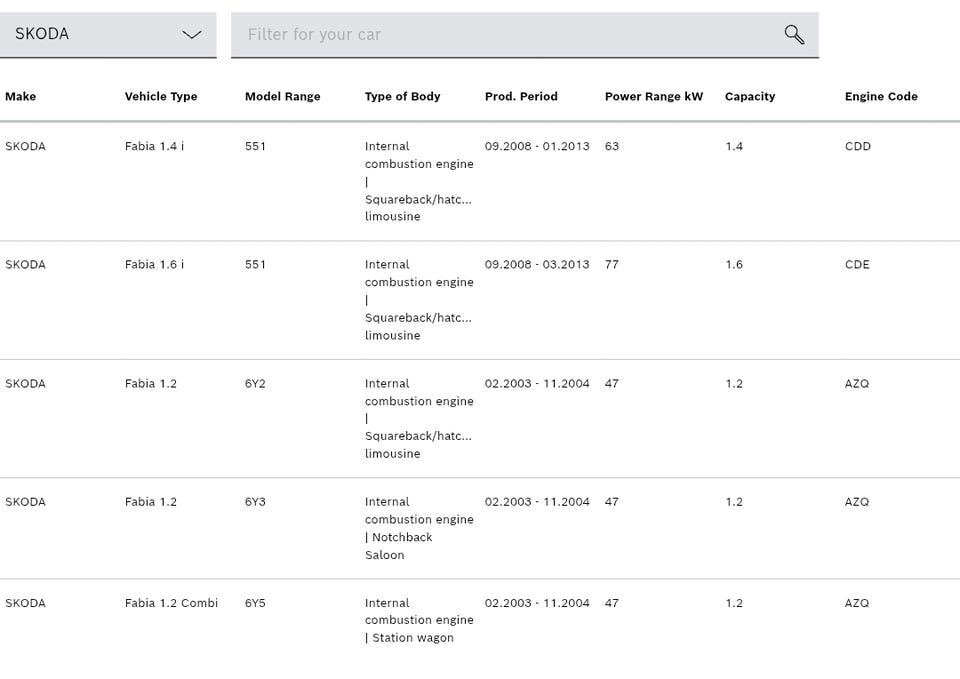Click the Type of Body column header

402,97
